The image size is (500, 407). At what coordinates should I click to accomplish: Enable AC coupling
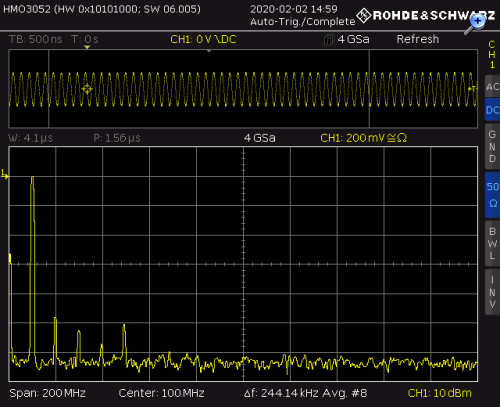click(492, 86)
